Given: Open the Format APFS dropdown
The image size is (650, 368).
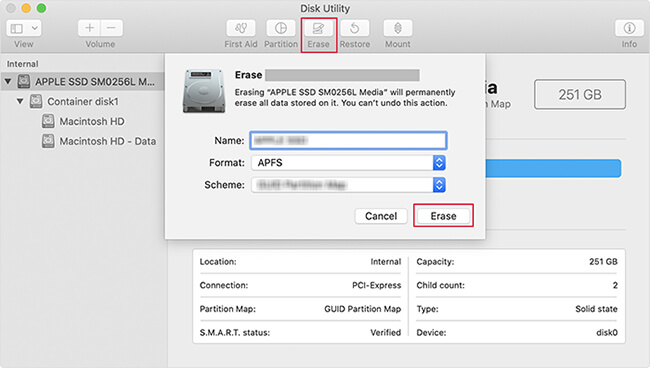Looking at the screenshot, I should pos(348,163).
